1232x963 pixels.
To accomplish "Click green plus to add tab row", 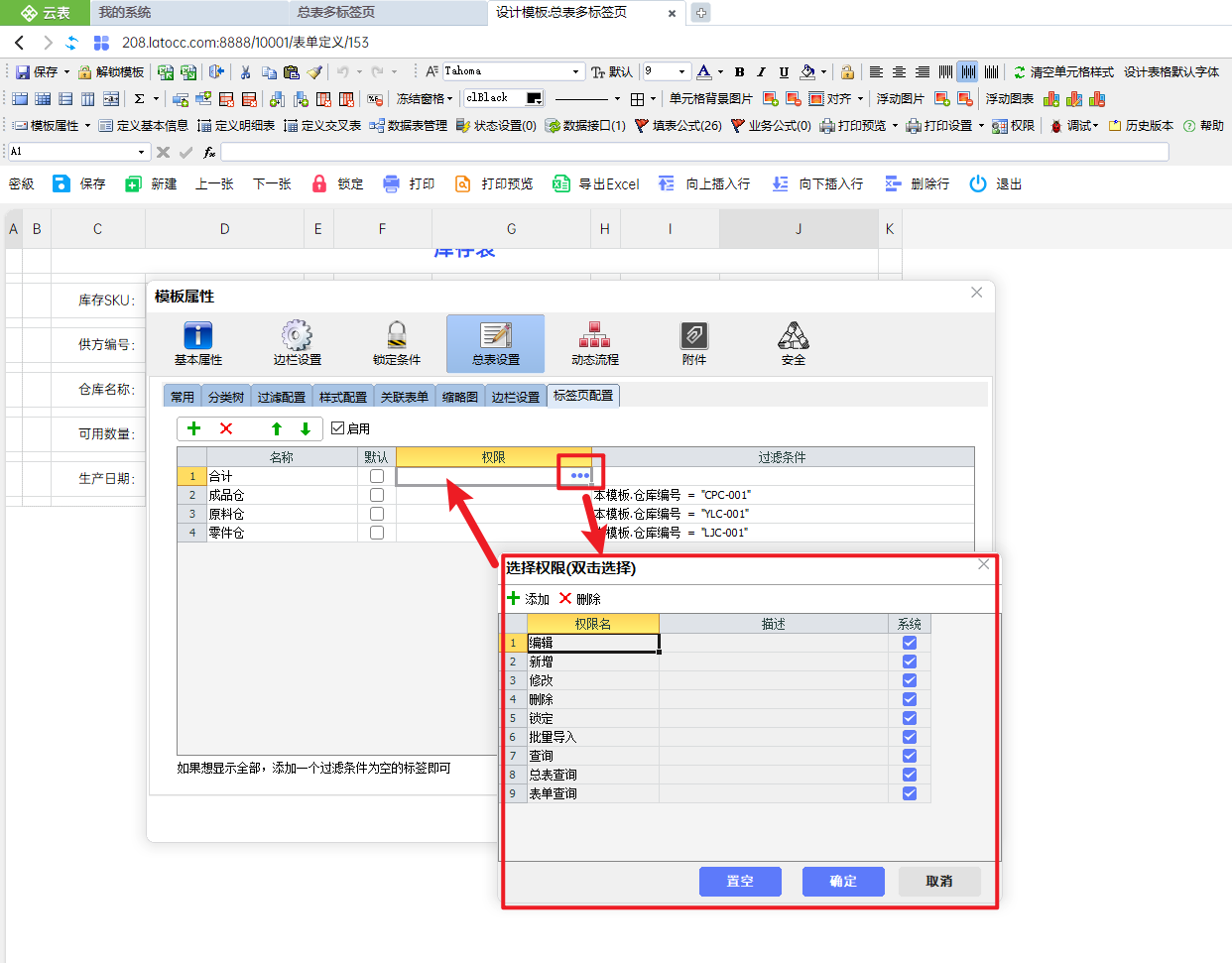I will [x=194, y=428].
